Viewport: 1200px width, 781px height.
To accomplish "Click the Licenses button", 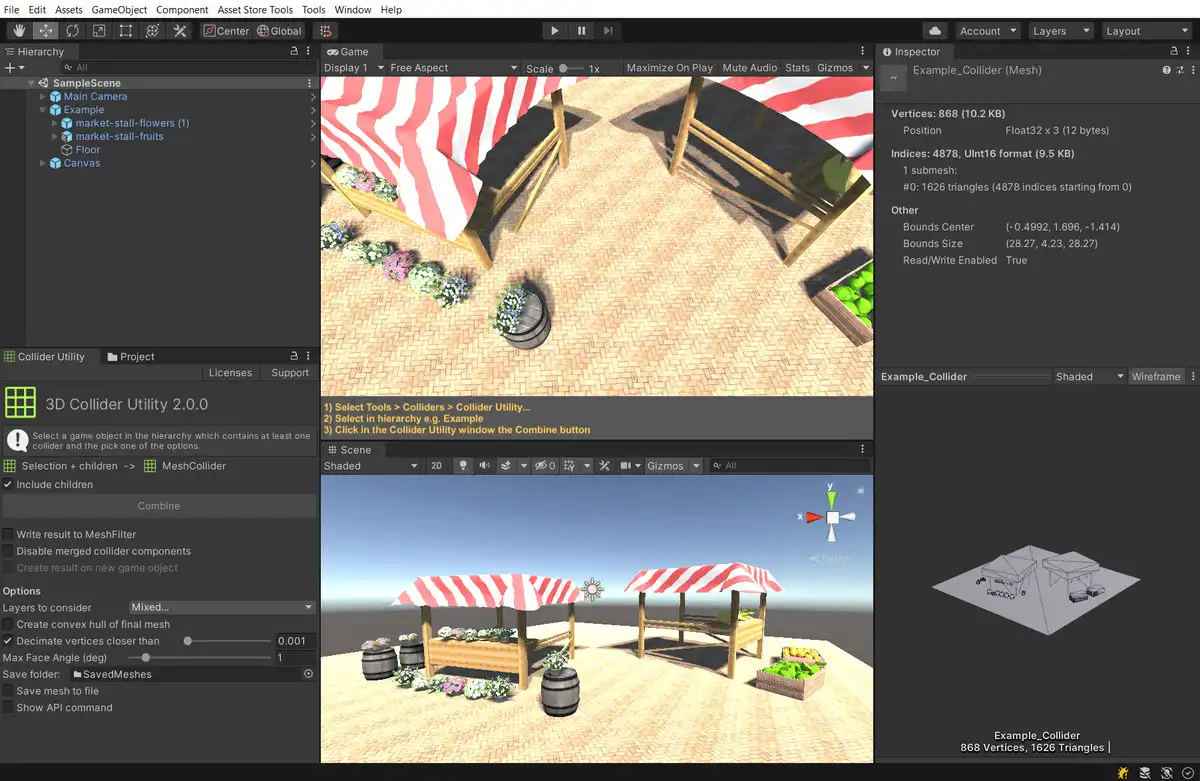I will (x=230, y=373).
